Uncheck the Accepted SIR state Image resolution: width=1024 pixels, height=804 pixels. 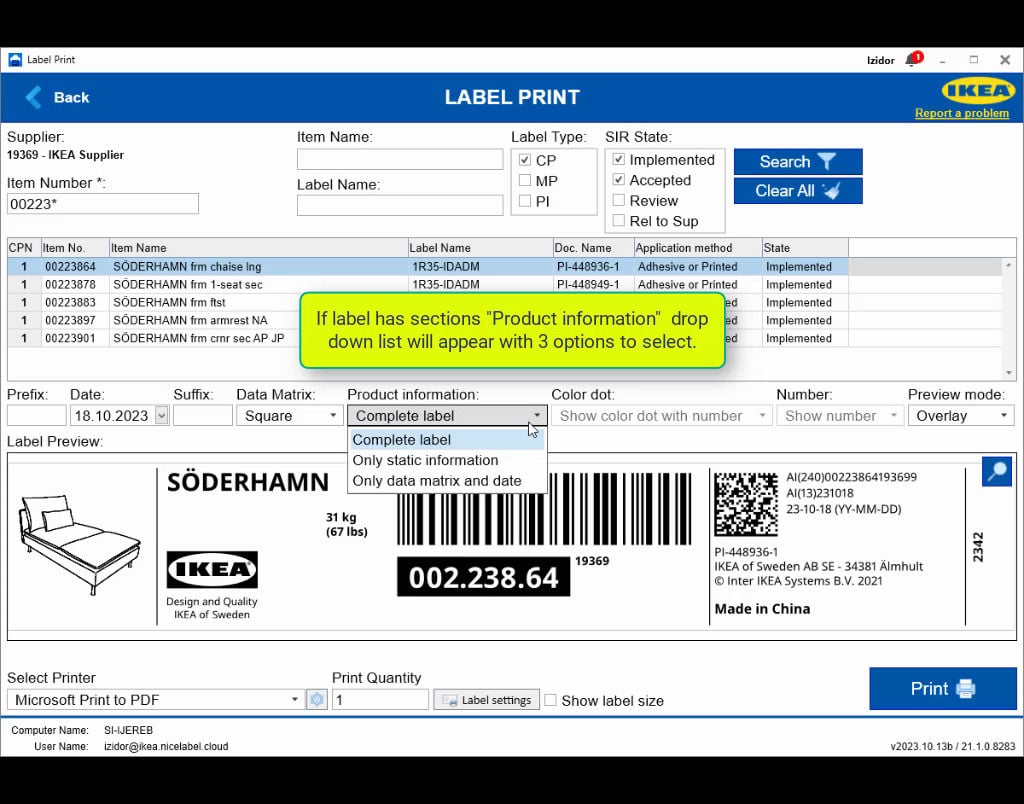(618, 180)
